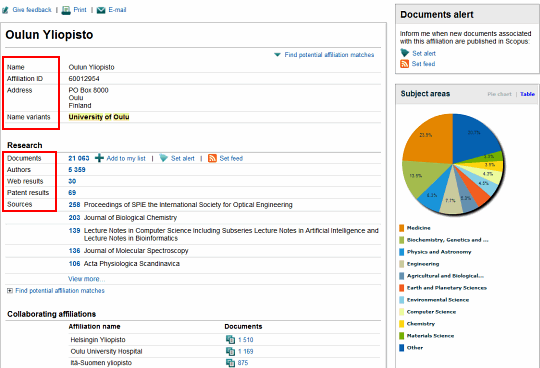Click Set alert link in Documents alert panel
Screen dimensions: 540x368
tap(424, 53)
